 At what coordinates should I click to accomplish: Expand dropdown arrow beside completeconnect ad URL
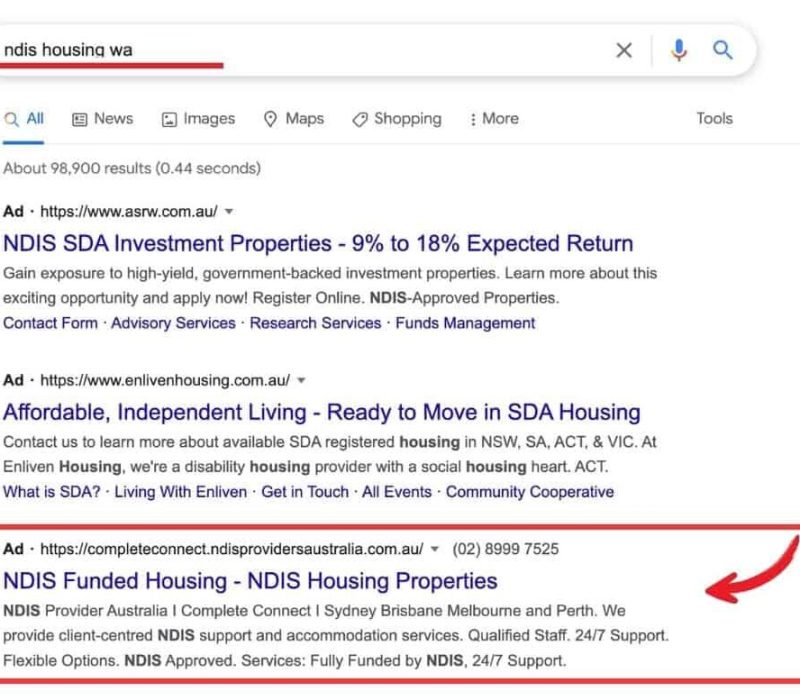click(x=435, y=549)
